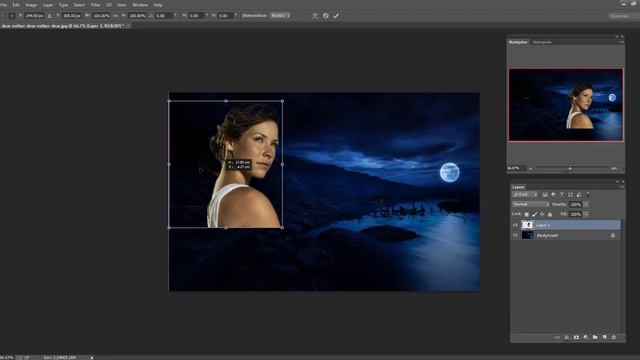Image resolution: width=640 pixels, height=360 pixels.
Task: Switch to the Navigator tab
Action: click(x=518, y=42)
